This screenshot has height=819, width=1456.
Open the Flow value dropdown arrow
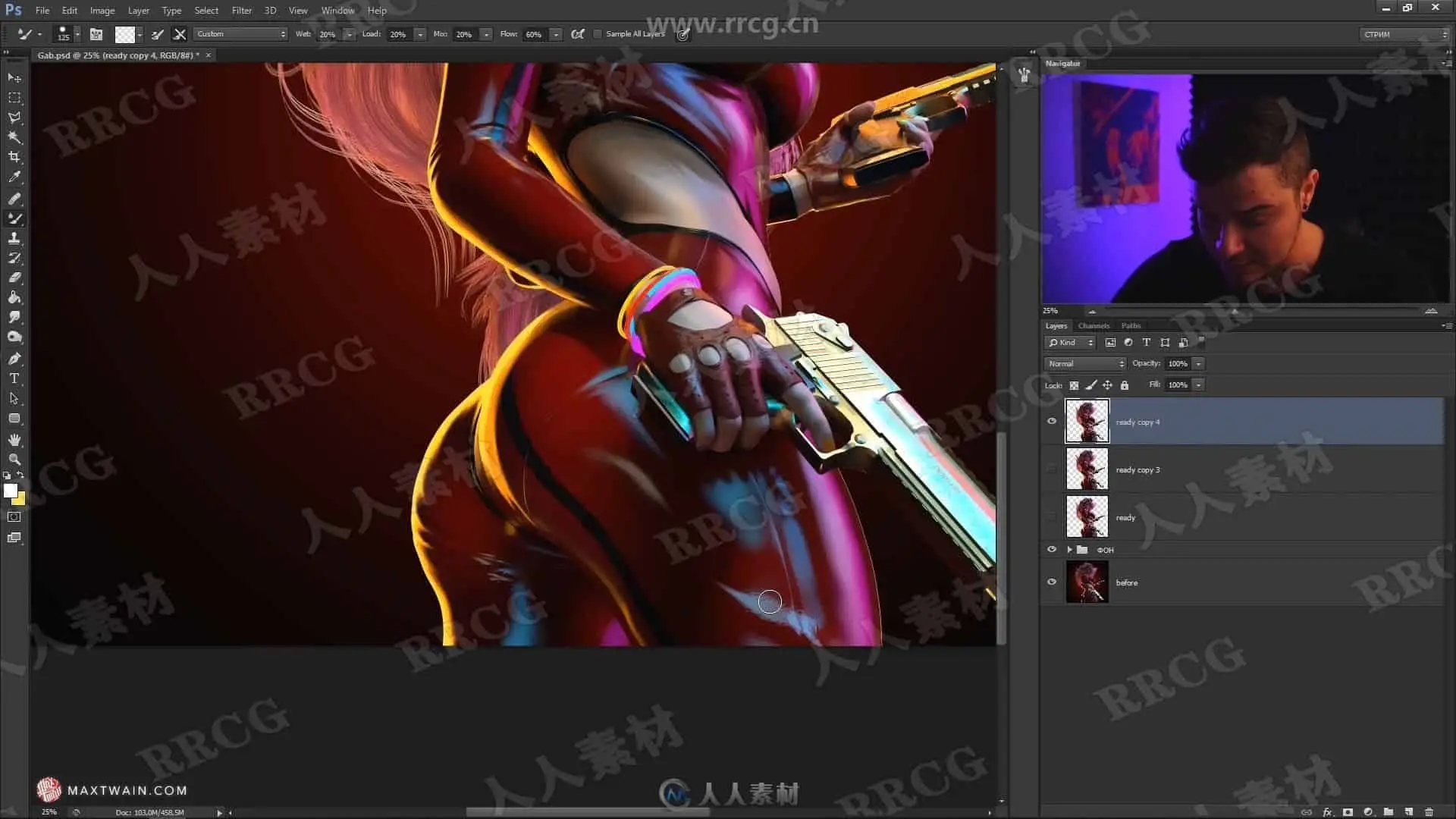(556, 34)
